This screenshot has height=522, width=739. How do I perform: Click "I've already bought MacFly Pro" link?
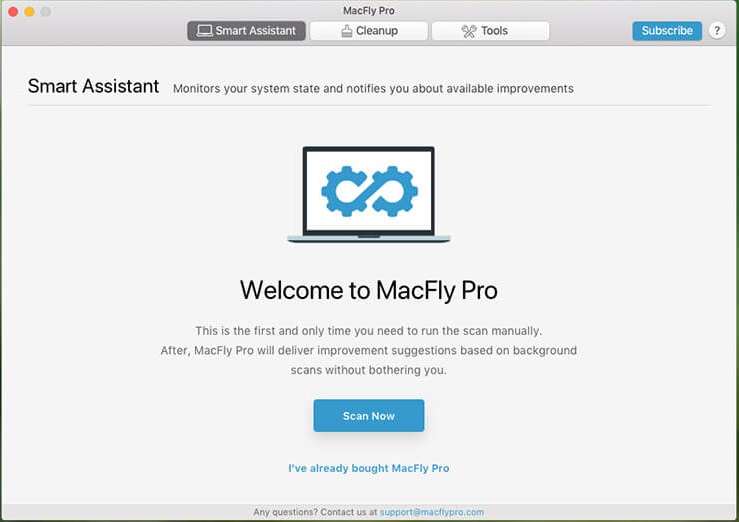pyautogui.click(x=368, y=468)
